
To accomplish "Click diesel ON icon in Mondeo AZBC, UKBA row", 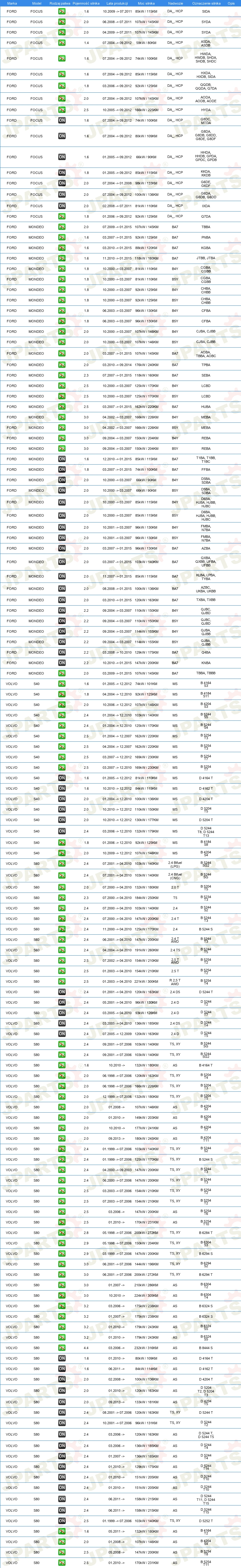I will 61,589.
